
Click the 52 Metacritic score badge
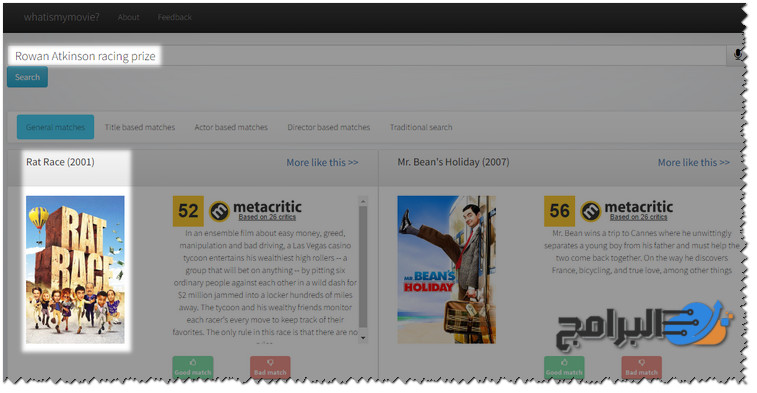coord(188,211)
